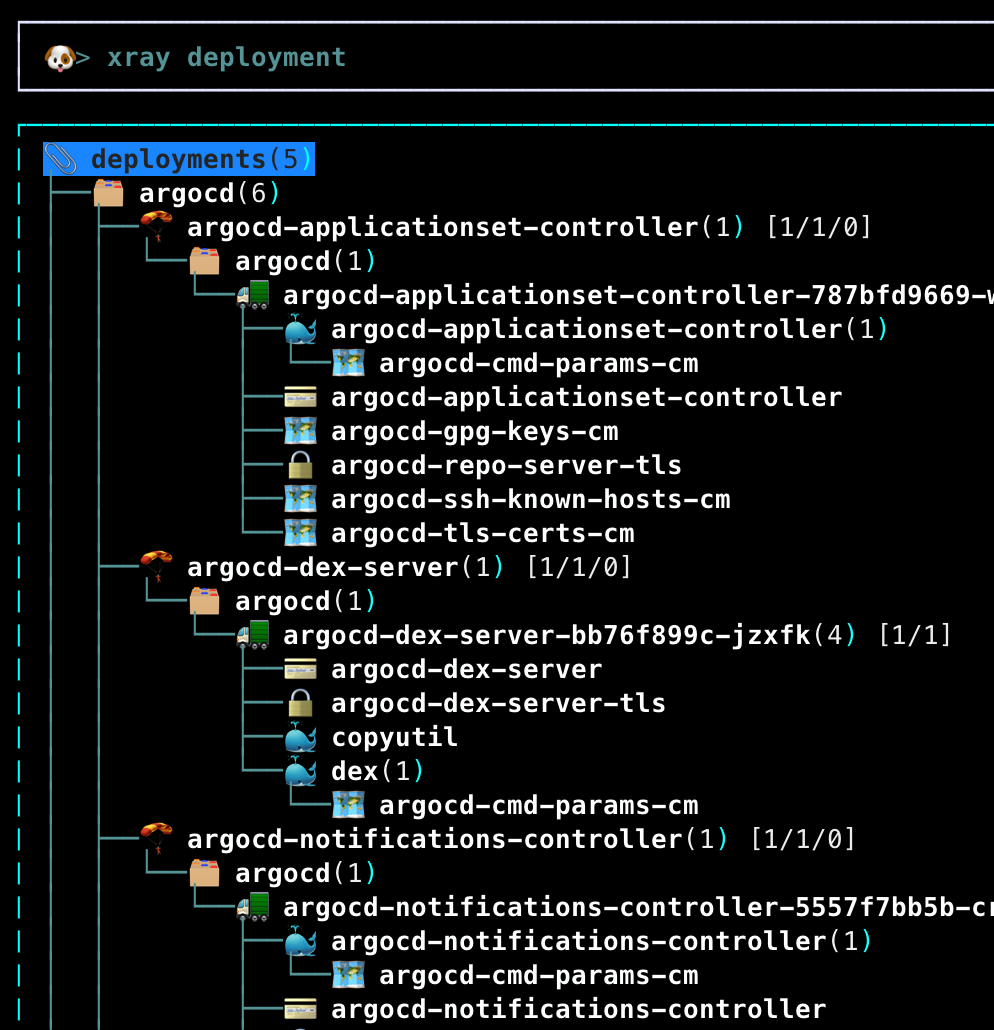
Task: Click parachute icon for argocd-applicationset-controller deployment
Action: pos(156,227)
